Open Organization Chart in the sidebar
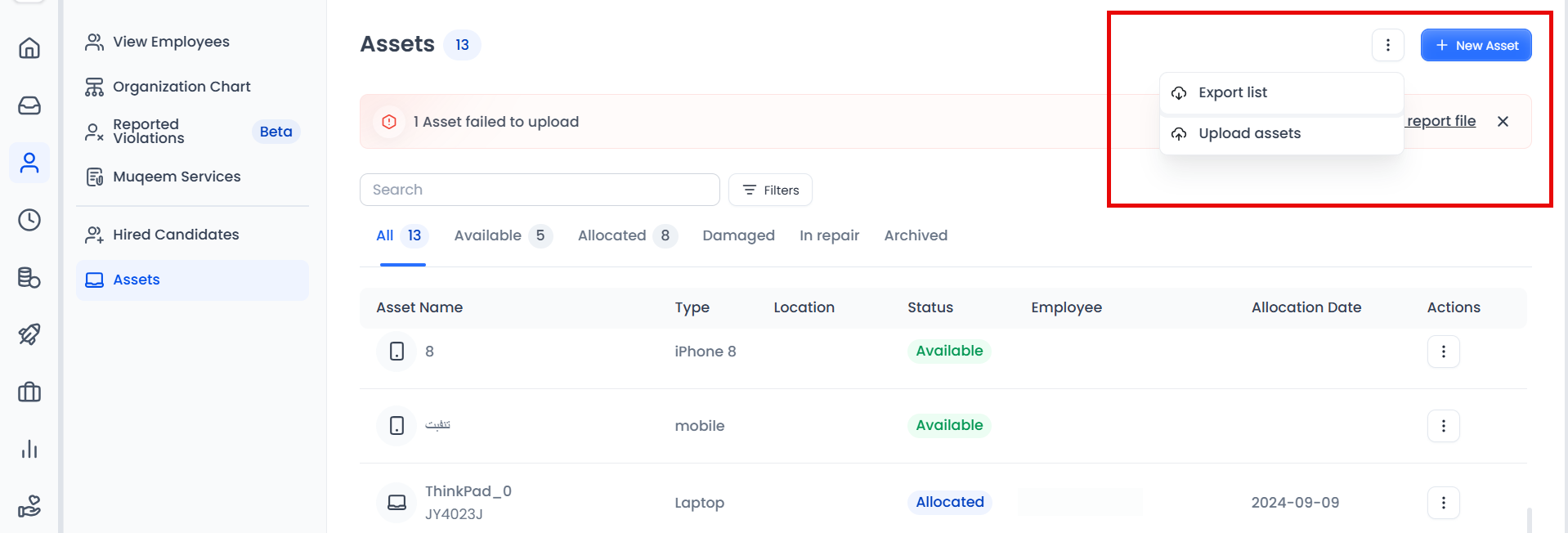The width and height of the screenshot is (1568, 533). coord(181,87)
